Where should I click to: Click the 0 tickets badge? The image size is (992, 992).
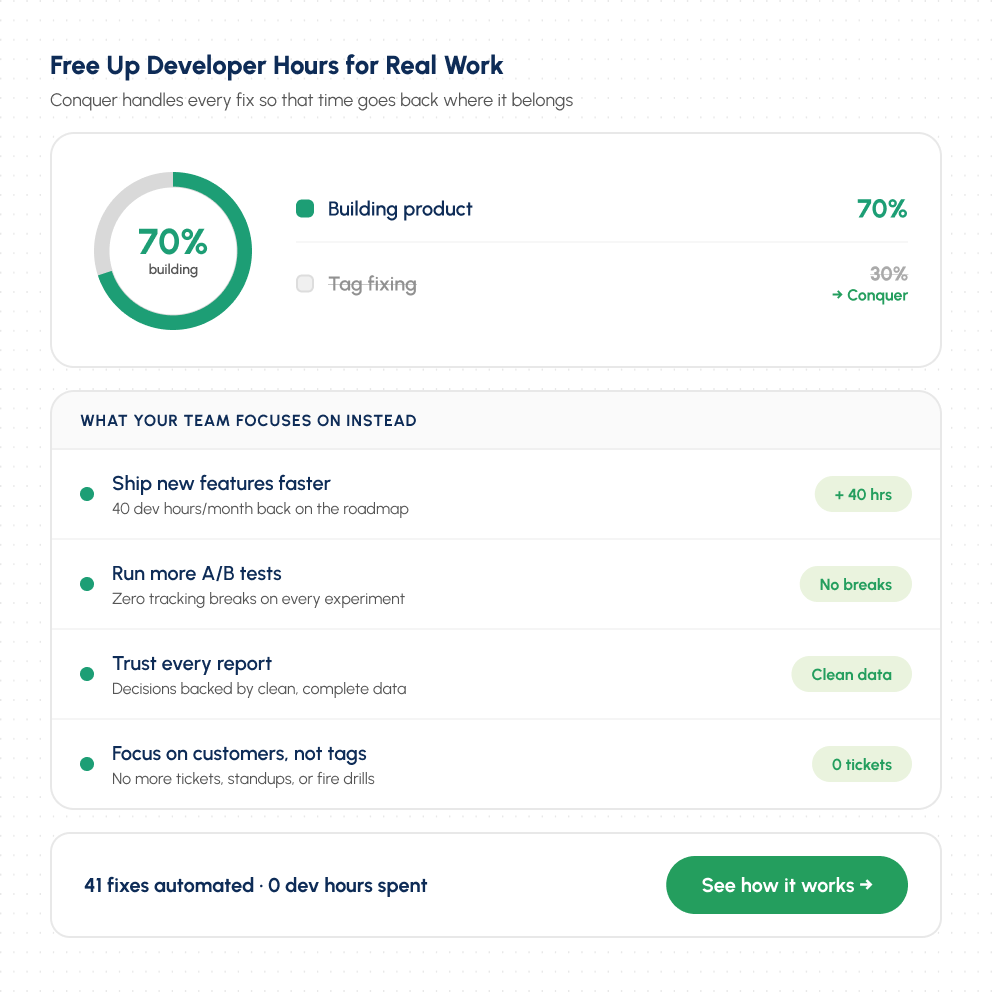click(x=862, y=764)
